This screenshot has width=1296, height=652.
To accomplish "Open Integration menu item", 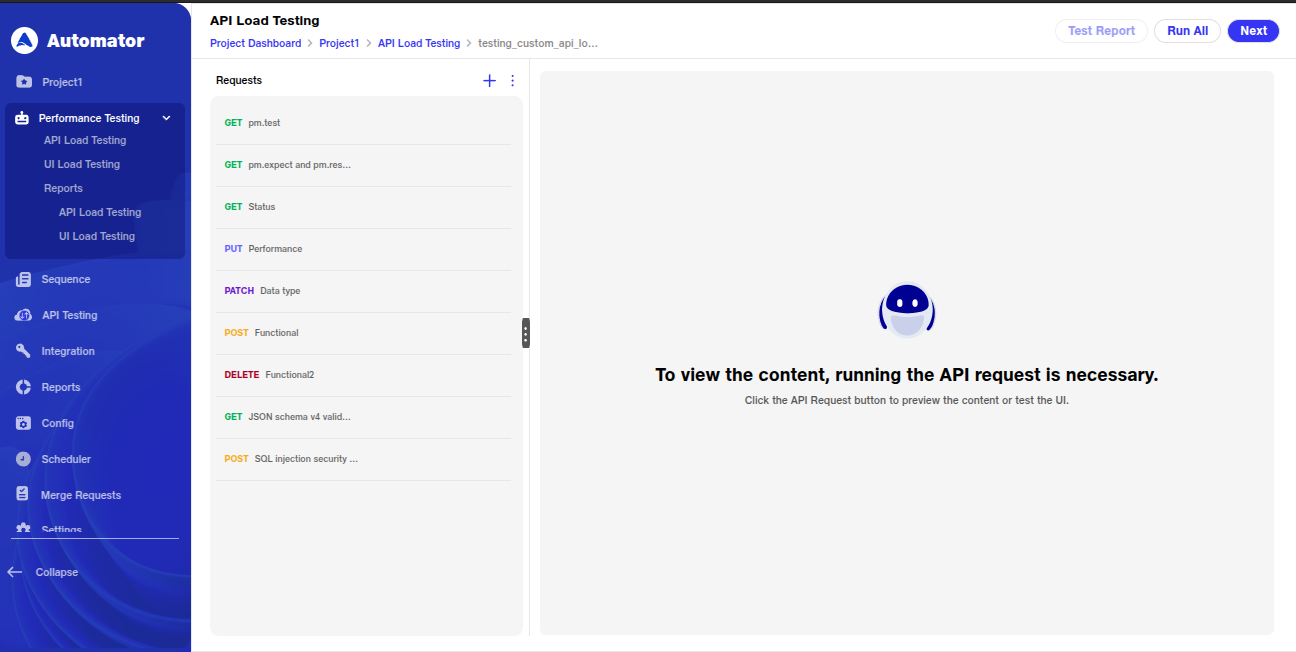I will pyautogui.click(x=68, y=351).
